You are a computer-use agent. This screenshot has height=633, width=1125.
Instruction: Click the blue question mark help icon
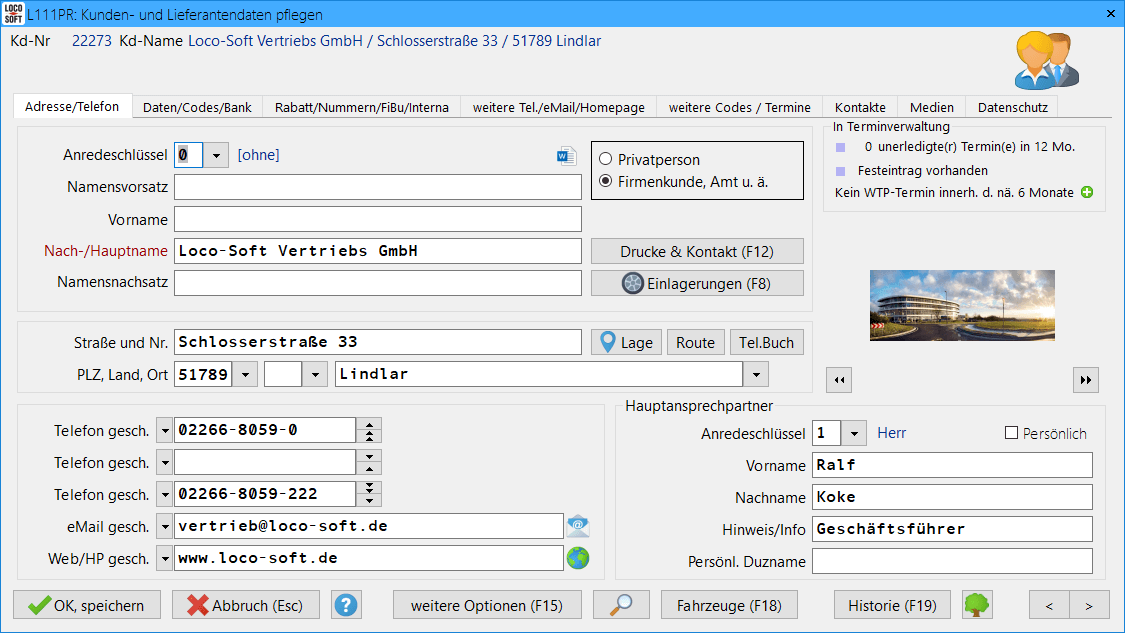(346, 605)
